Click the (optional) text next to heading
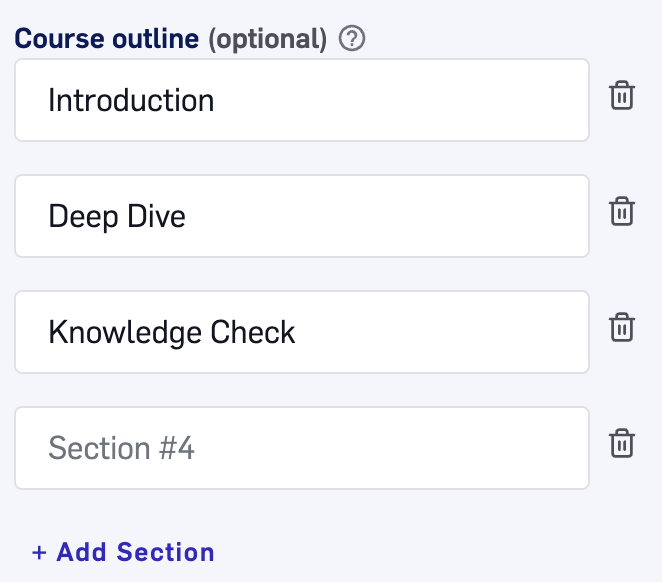The image size is (662, 582). coord(268,40)
